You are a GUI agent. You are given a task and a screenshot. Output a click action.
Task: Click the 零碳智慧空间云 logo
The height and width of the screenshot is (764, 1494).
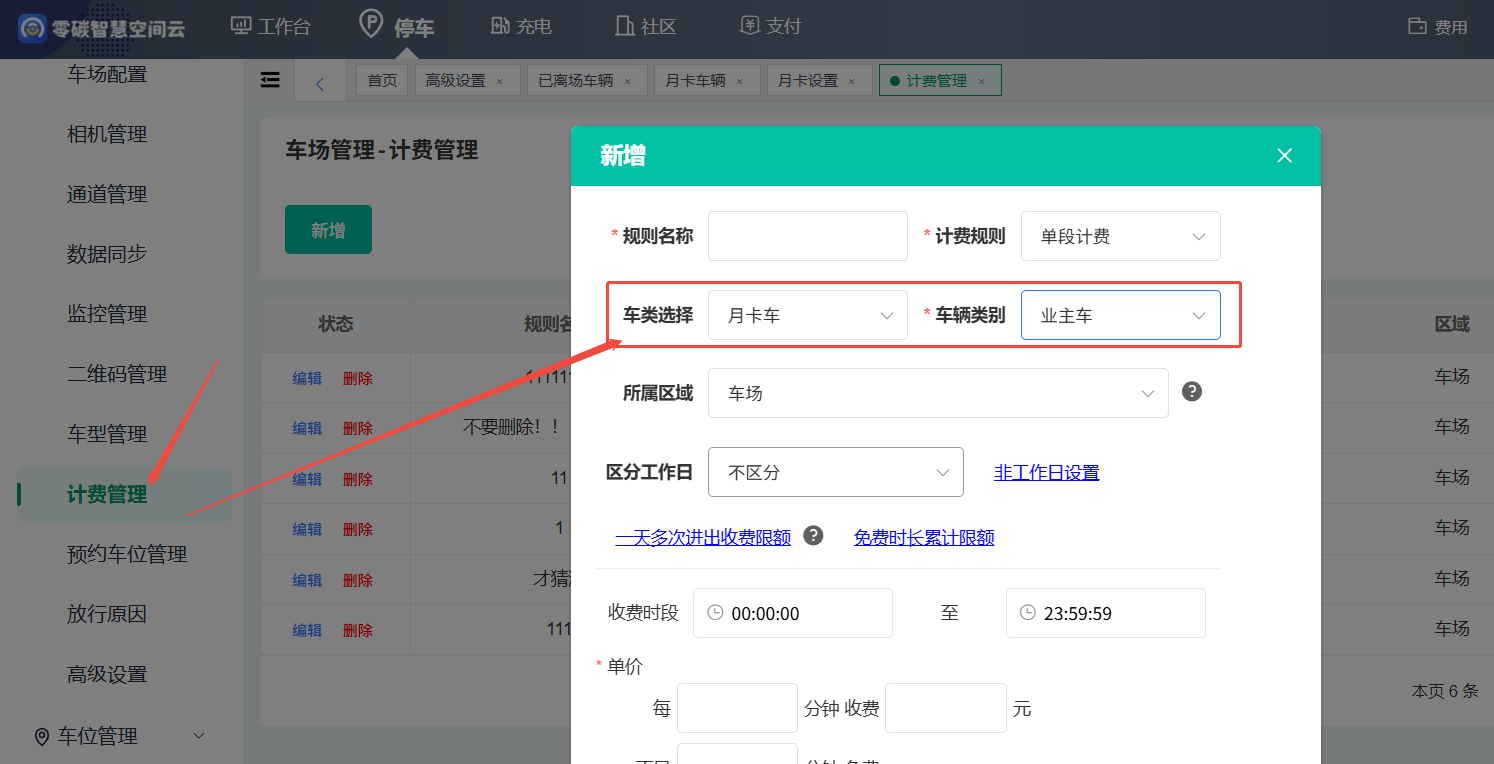tap(102, 28)
